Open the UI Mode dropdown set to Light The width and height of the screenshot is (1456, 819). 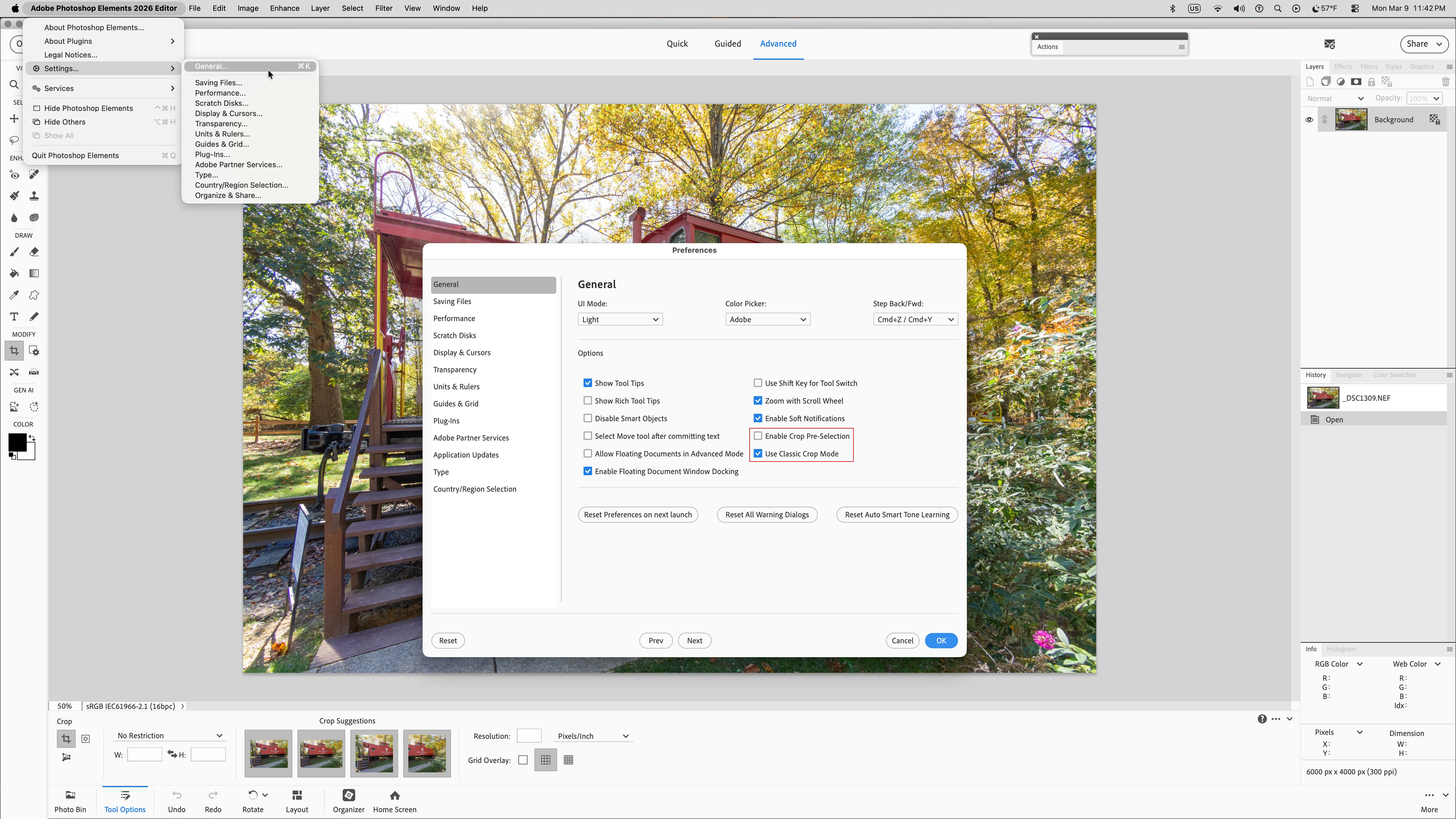click(x=619, y=319)
